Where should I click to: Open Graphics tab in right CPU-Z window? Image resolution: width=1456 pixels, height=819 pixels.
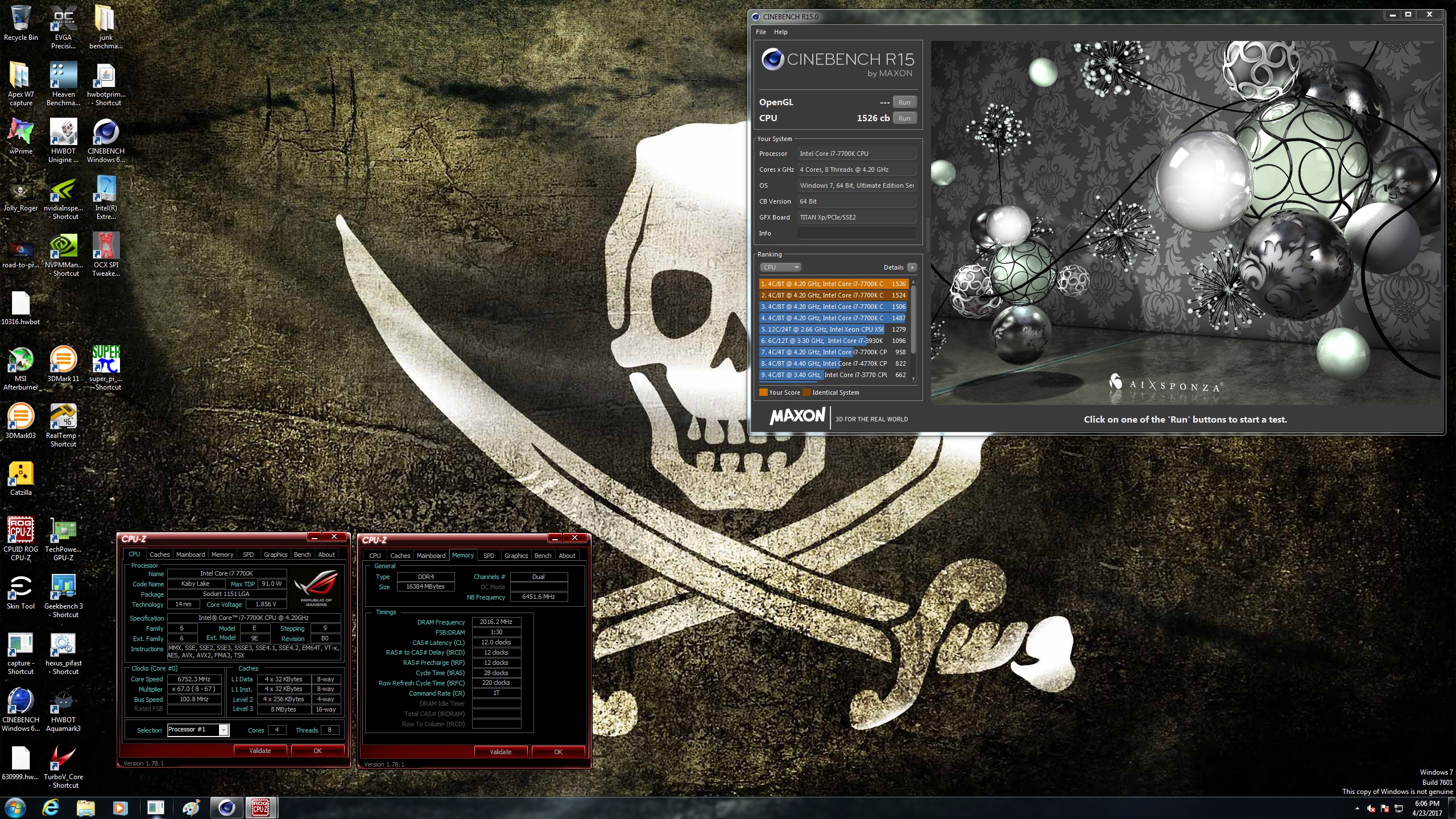click(516, 556)
